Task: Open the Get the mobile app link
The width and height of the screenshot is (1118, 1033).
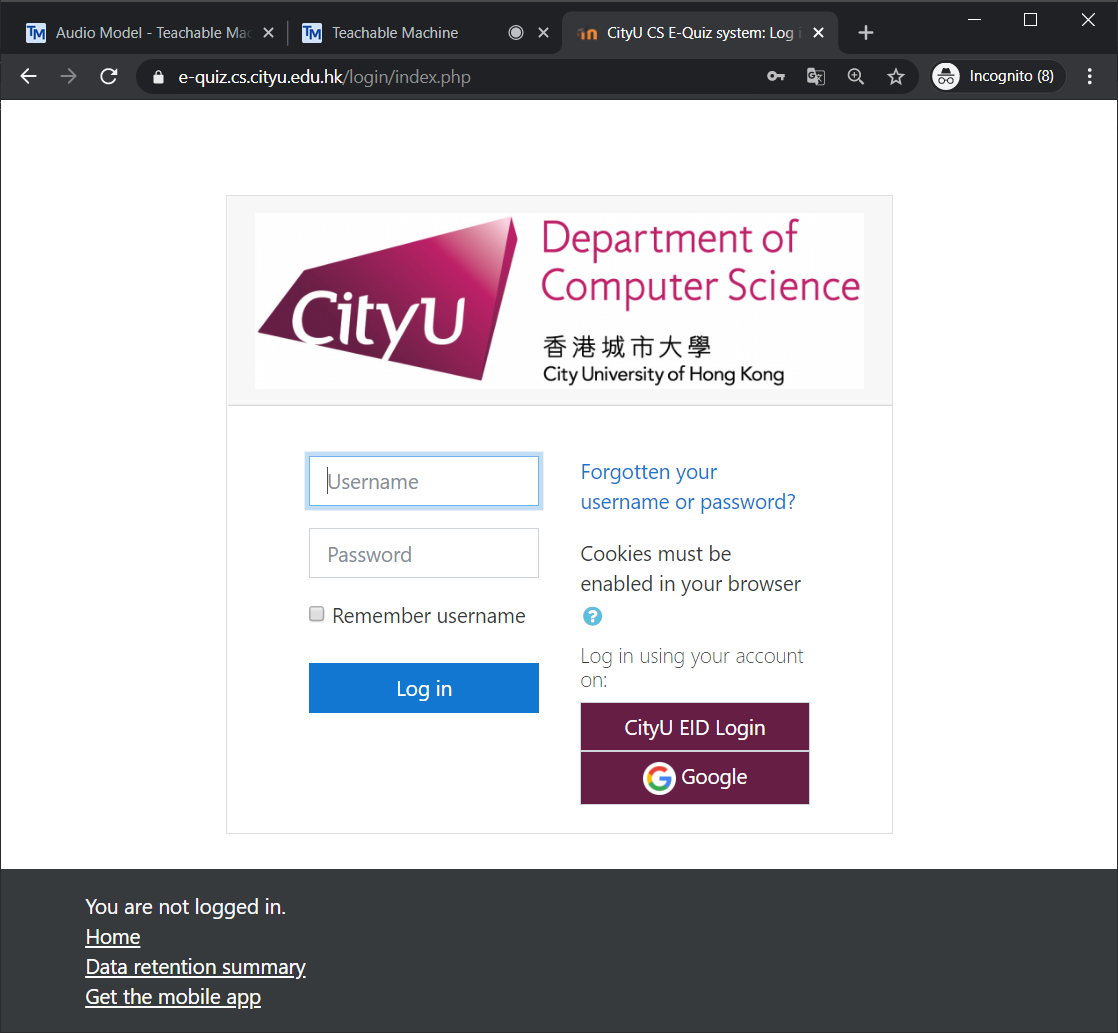Action: 173,997
